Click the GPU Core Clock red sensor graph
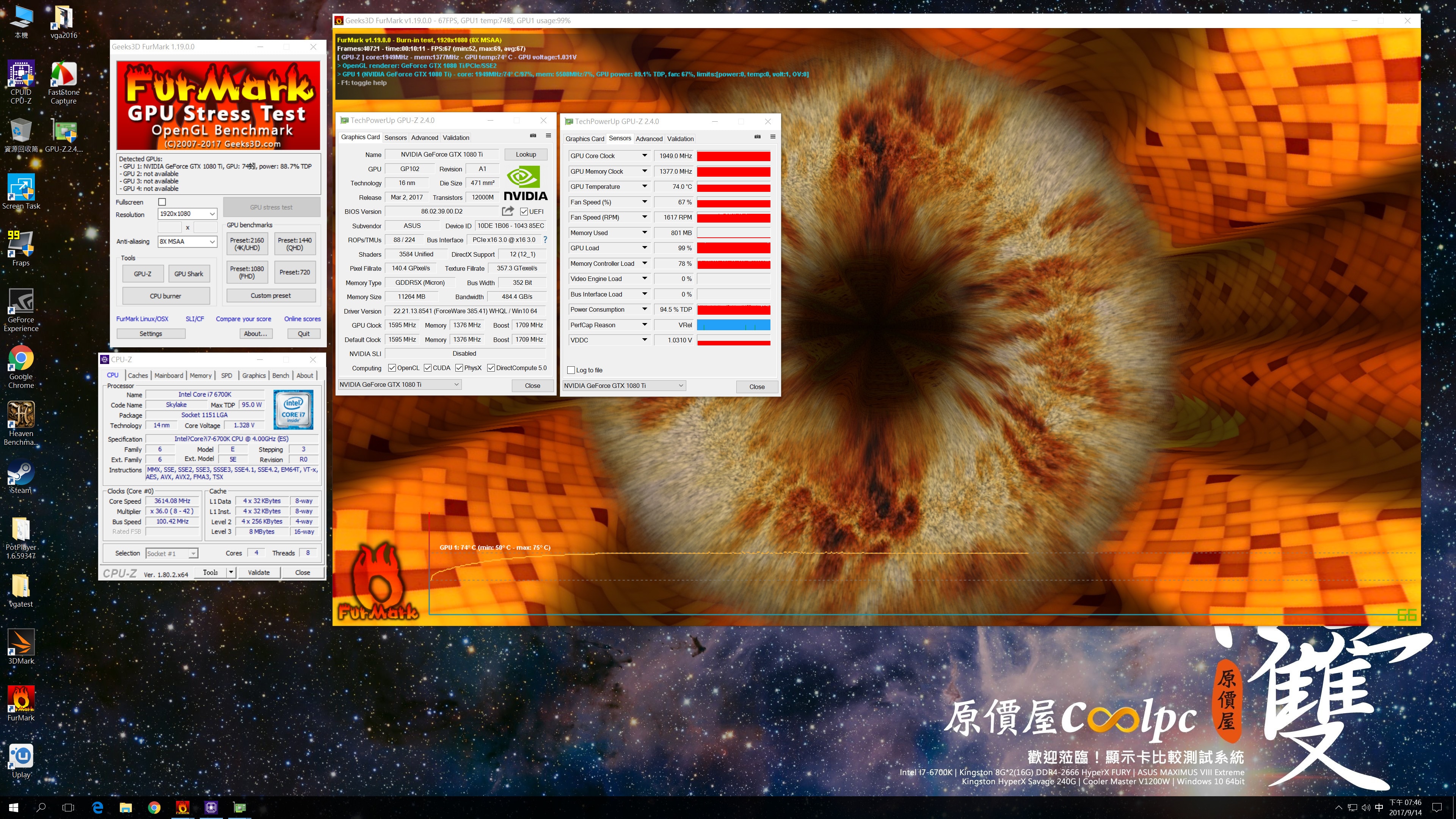The width and height of the screenshot is (1456, 819). [x=733, y=156]
